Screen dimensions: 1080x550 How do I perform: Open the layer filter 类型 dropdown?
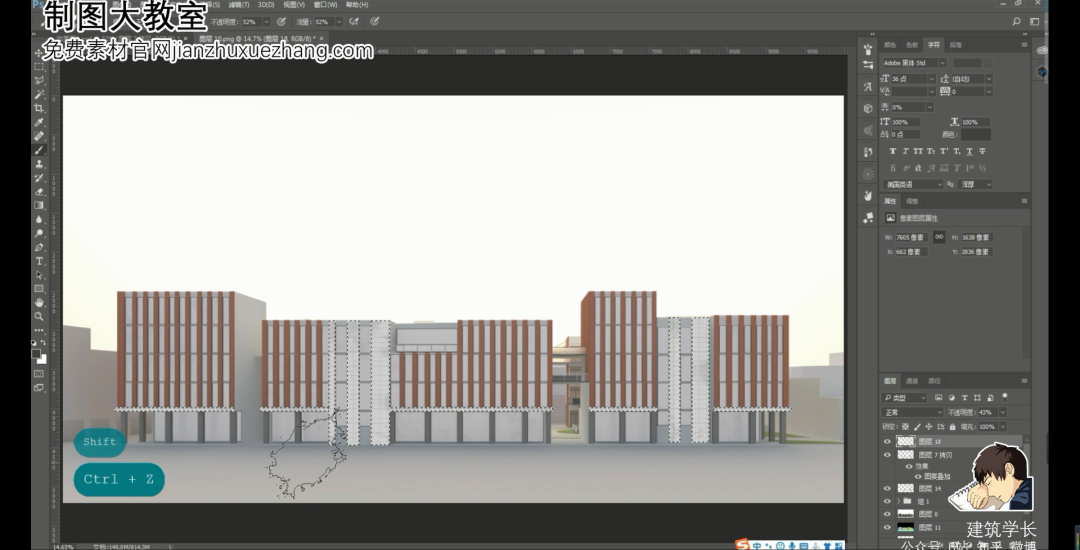[905, 398]
